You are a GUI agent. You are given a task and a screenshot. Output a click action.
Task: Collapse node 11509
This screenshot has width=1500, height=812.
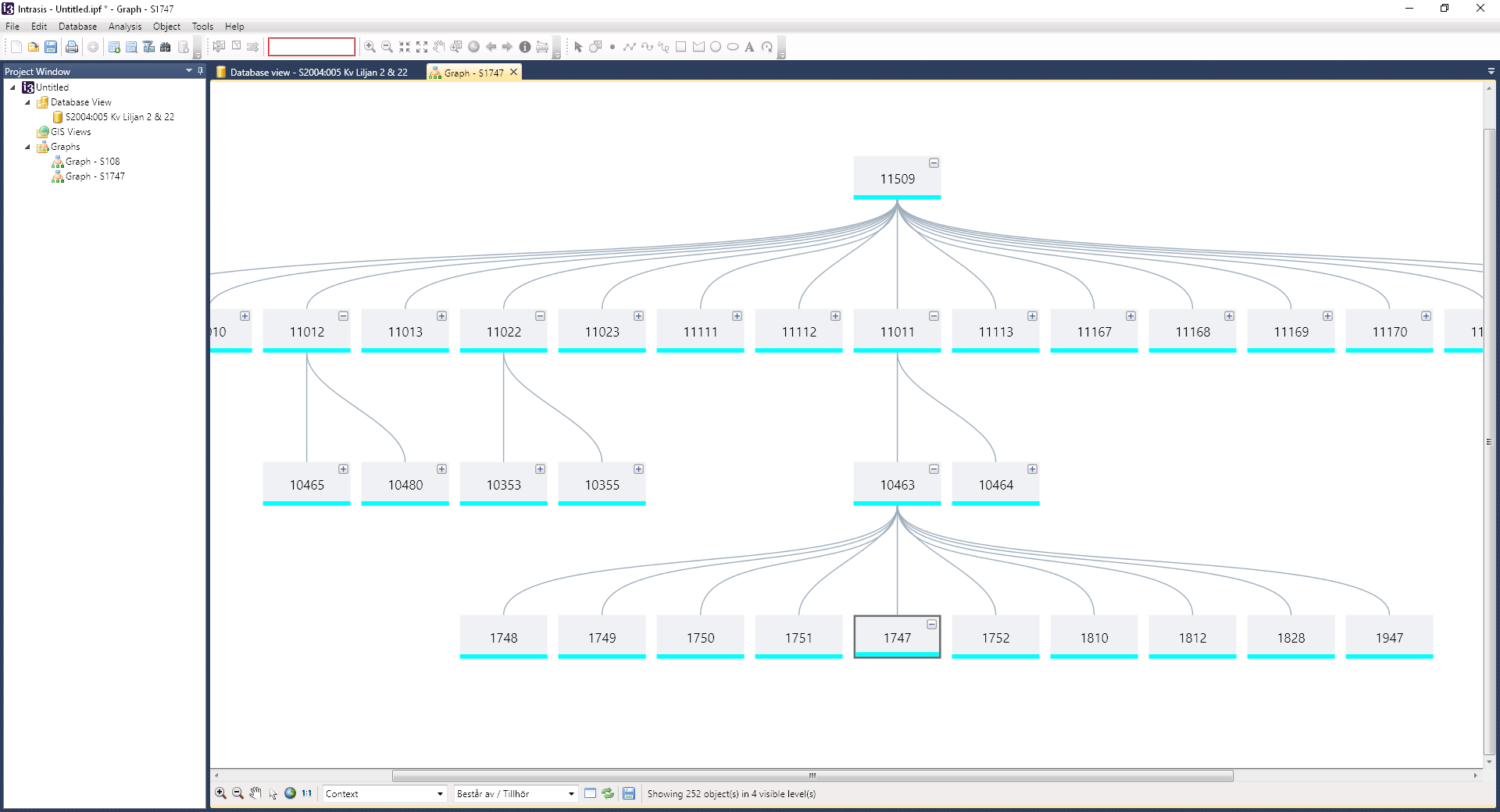tap(934, 163)
